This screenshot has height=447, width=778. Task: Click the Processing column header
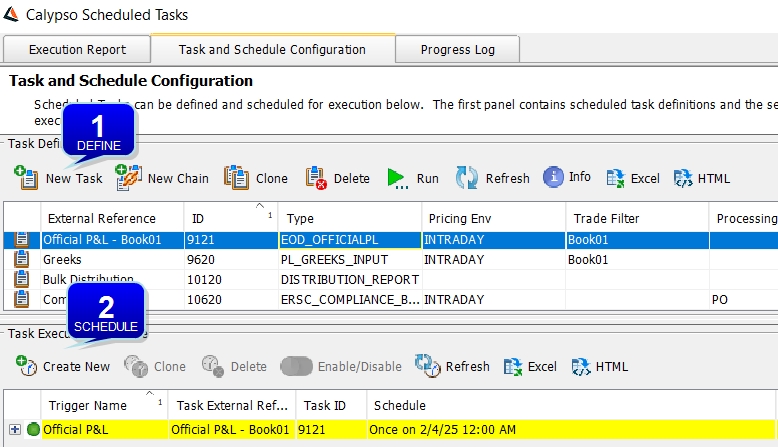743,218
